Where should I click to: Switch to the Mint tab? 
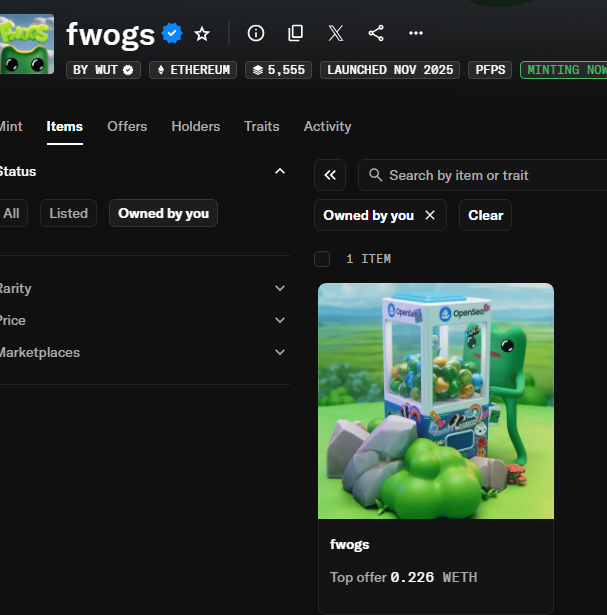pyautogui.click(x=11, y=126)
